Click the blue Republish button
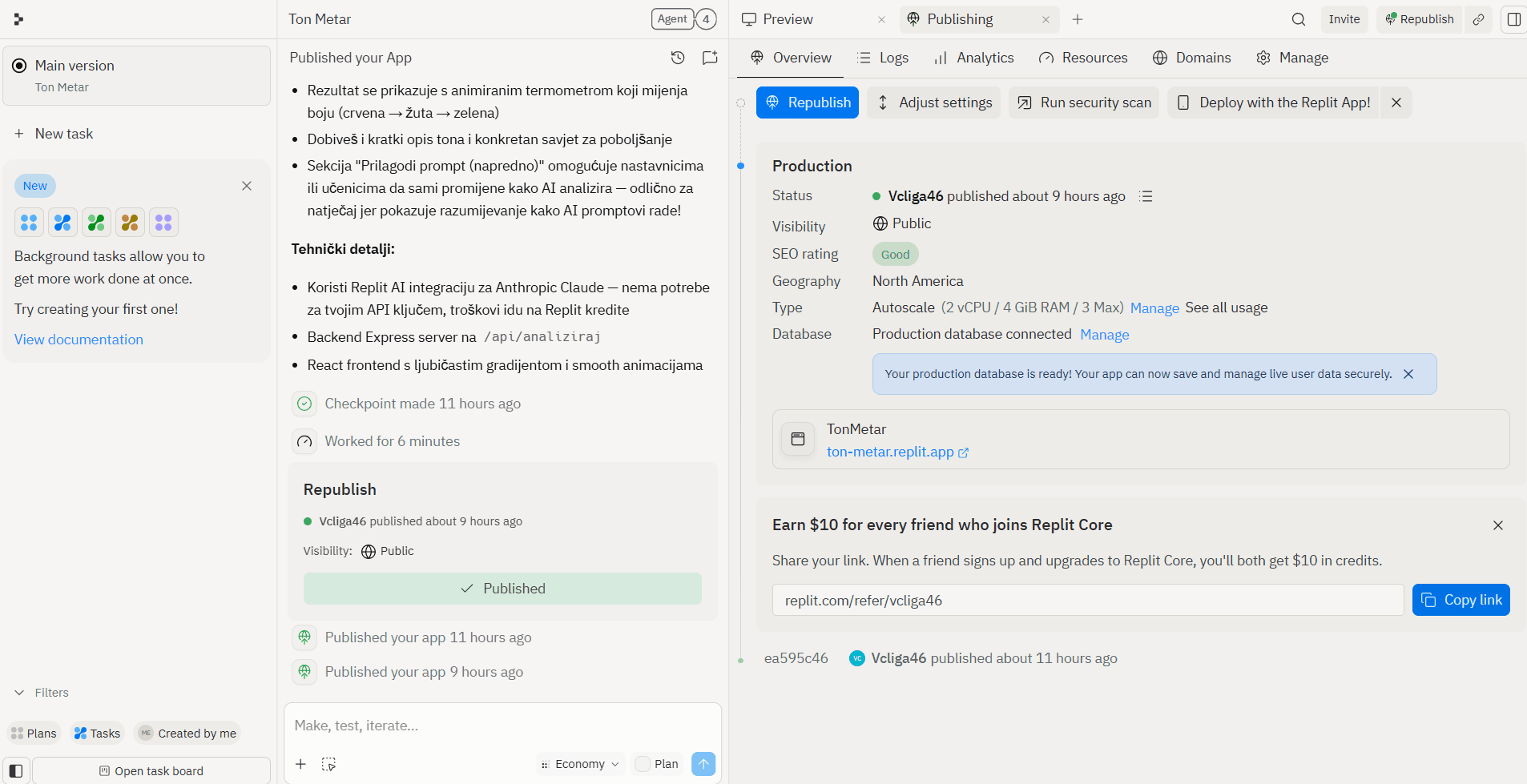The width and height of the screenshot is (1527, 784). tap(808, 103)
